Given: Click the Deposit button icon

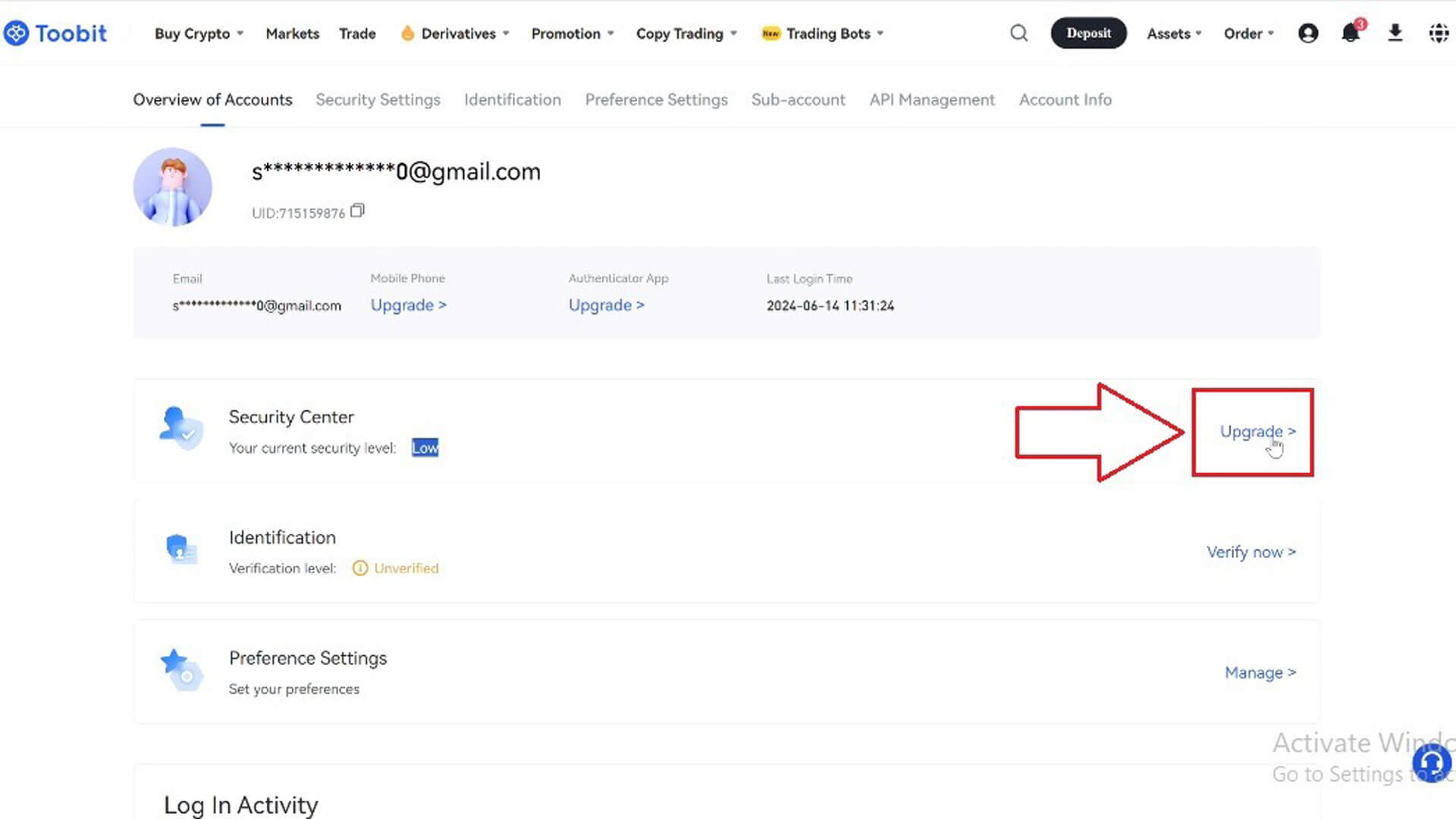Looking at the screenshot, I should click(1089, 33).
